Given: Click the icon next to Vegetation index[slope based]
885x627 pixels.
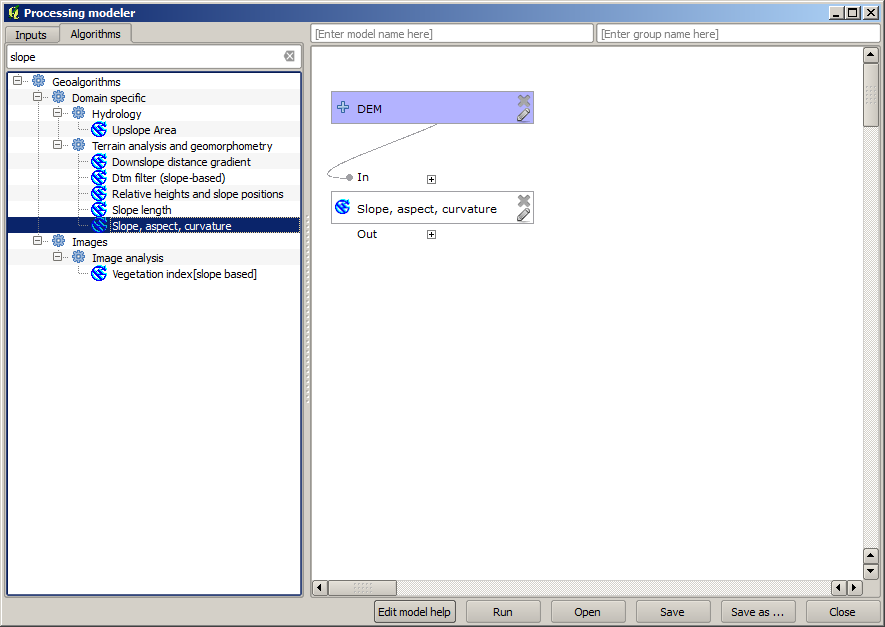Looking at the screenshot, I should point(99,274).
